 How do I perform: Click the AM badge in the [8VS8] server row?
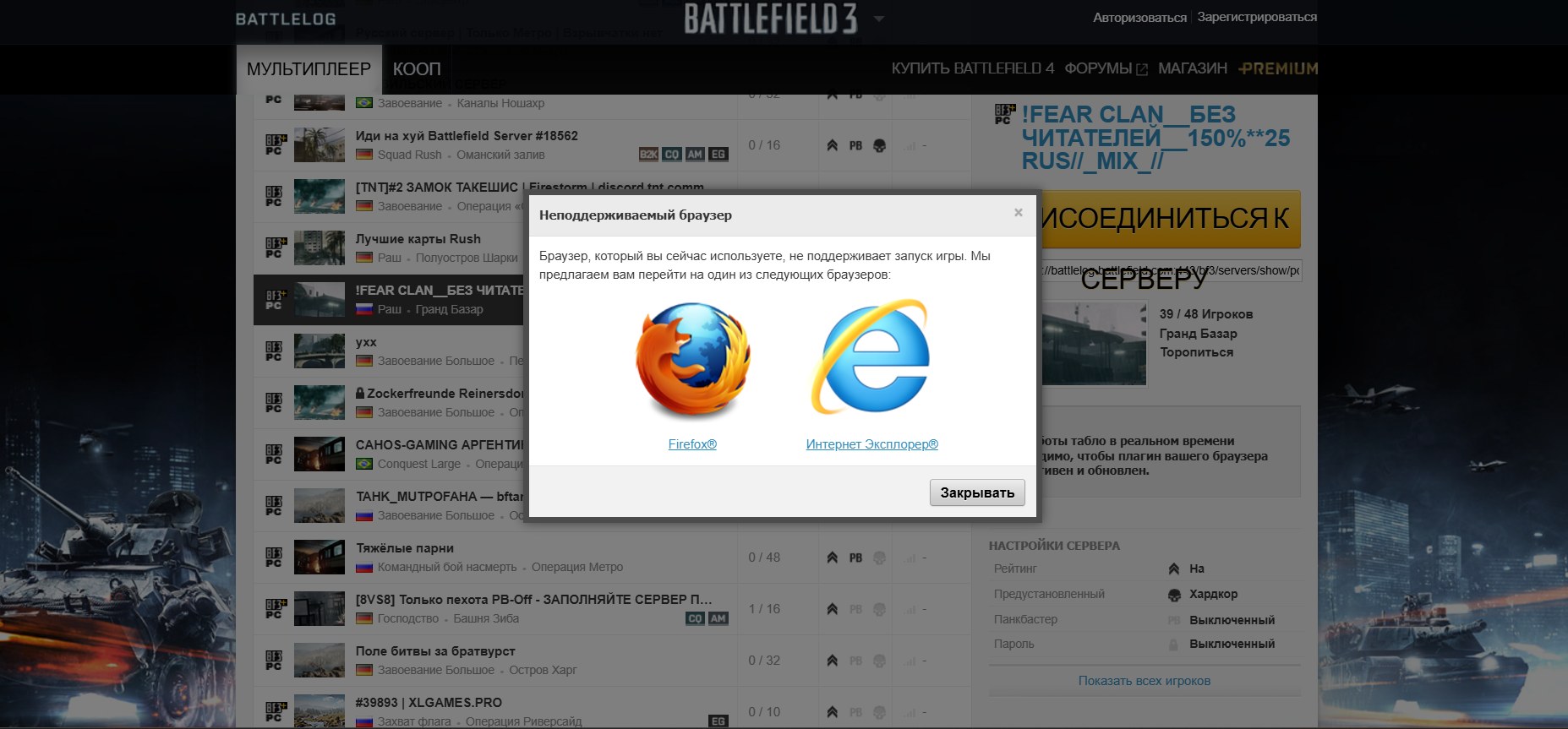[718, 618]
